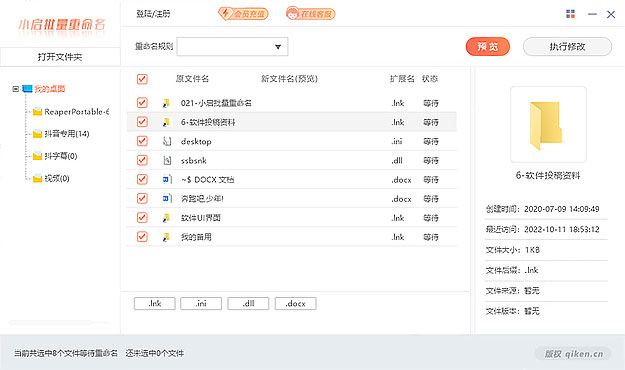Viewport: 625px width, 370px height.
Task: Click the 抖字幕(0) folder icon
Action: click(x=37, y=156)
